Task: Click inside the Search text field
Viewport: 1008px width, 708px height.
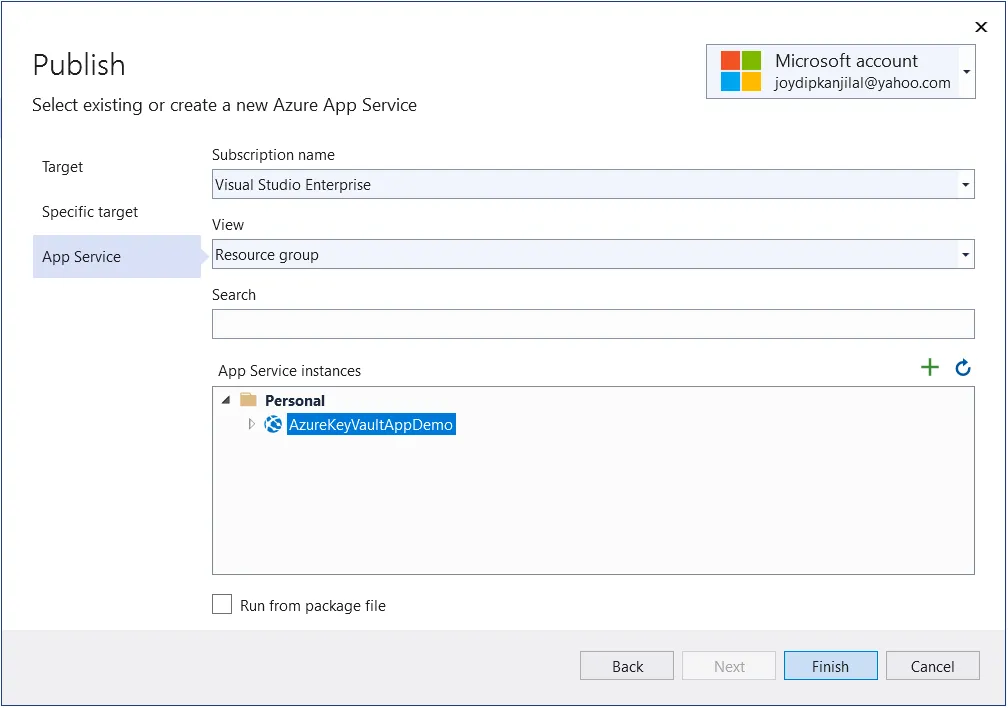Action: coord(593,324)
